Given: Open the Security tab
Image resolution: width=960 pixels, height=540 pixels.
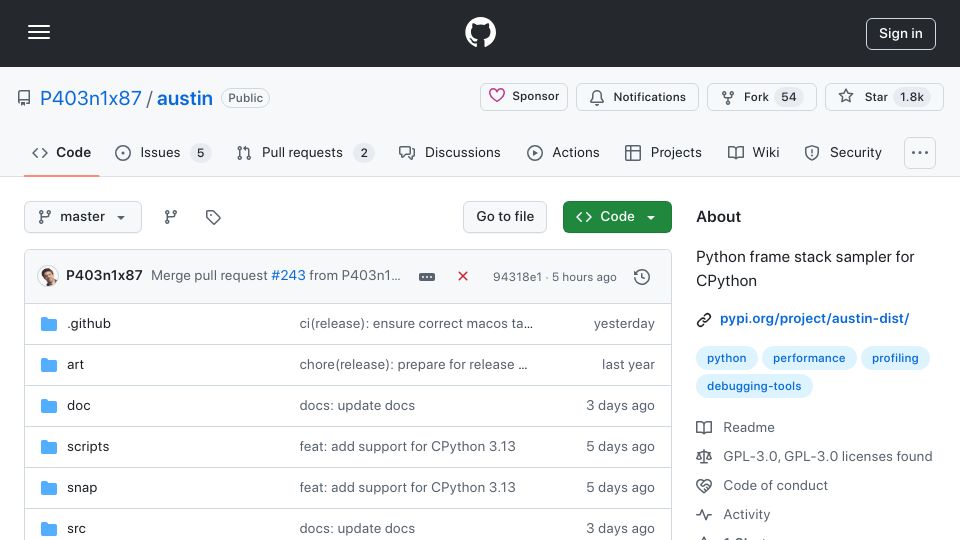Looking at the screenshot, I should [x=843, y=152].
